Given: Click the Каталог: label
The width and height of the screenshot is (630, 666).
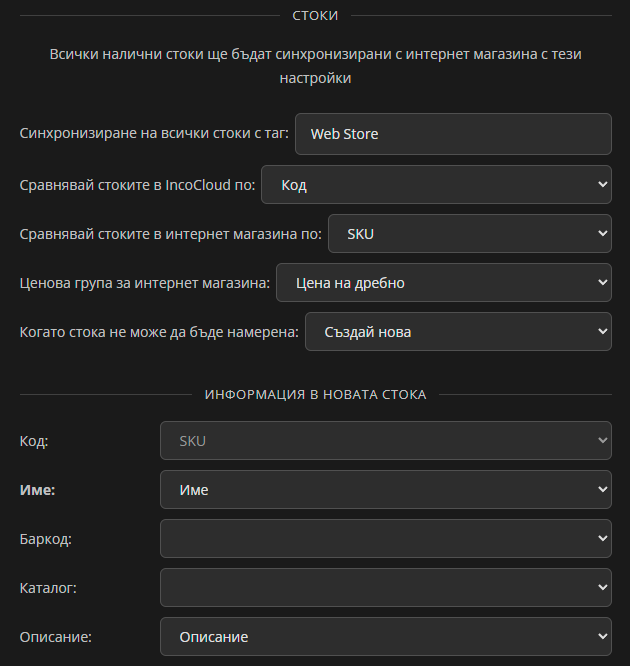Looking at the screenshot, I should 48,588.
